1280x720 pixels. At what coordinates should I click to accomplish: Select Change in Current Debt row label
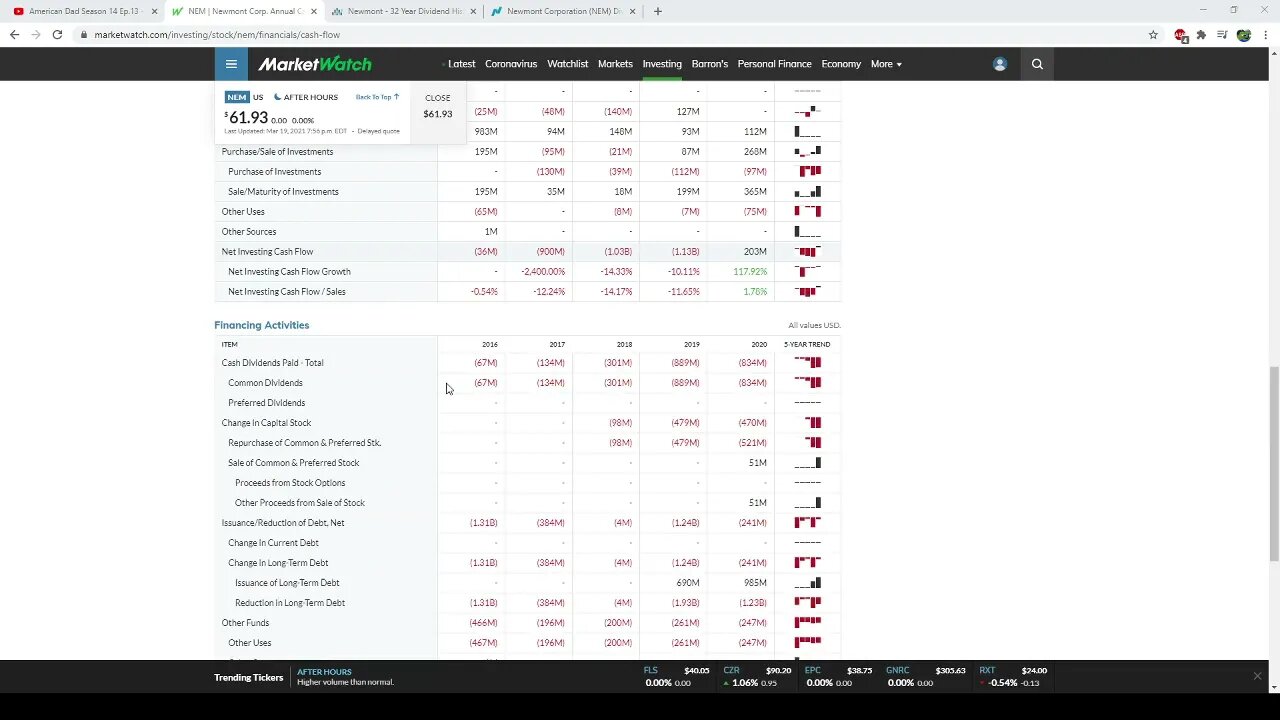point(273,543)
